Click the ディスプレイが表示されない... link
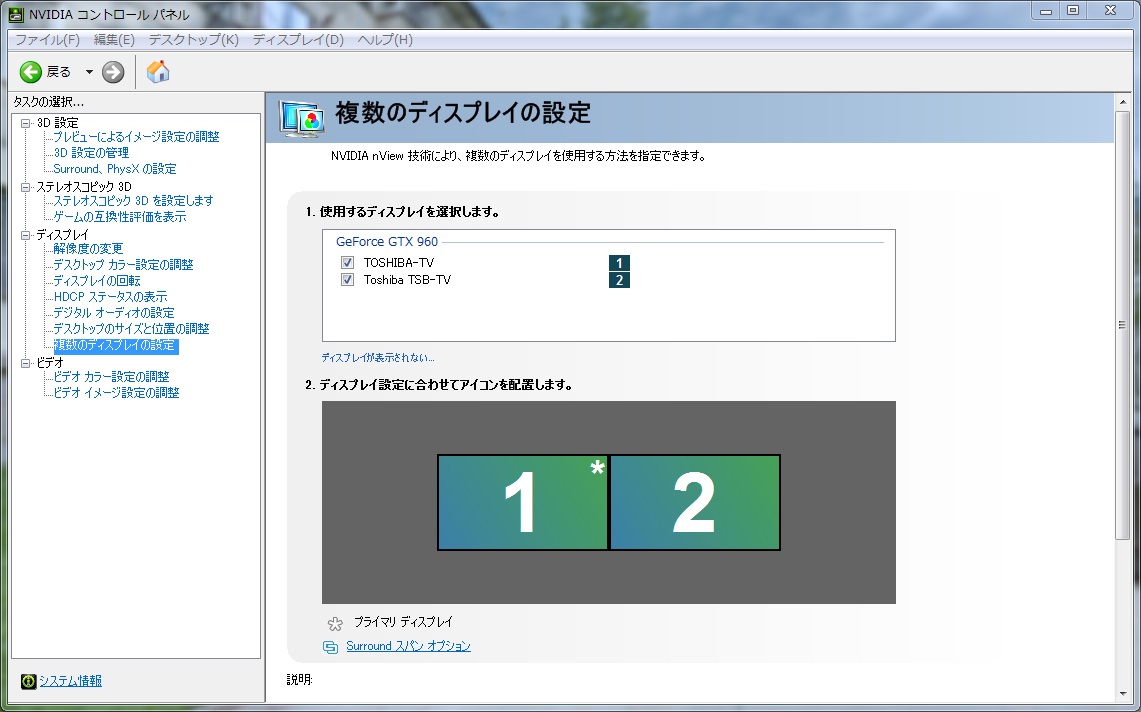The height and width of the screenshot is (712, 1141). tap(378, 357)
